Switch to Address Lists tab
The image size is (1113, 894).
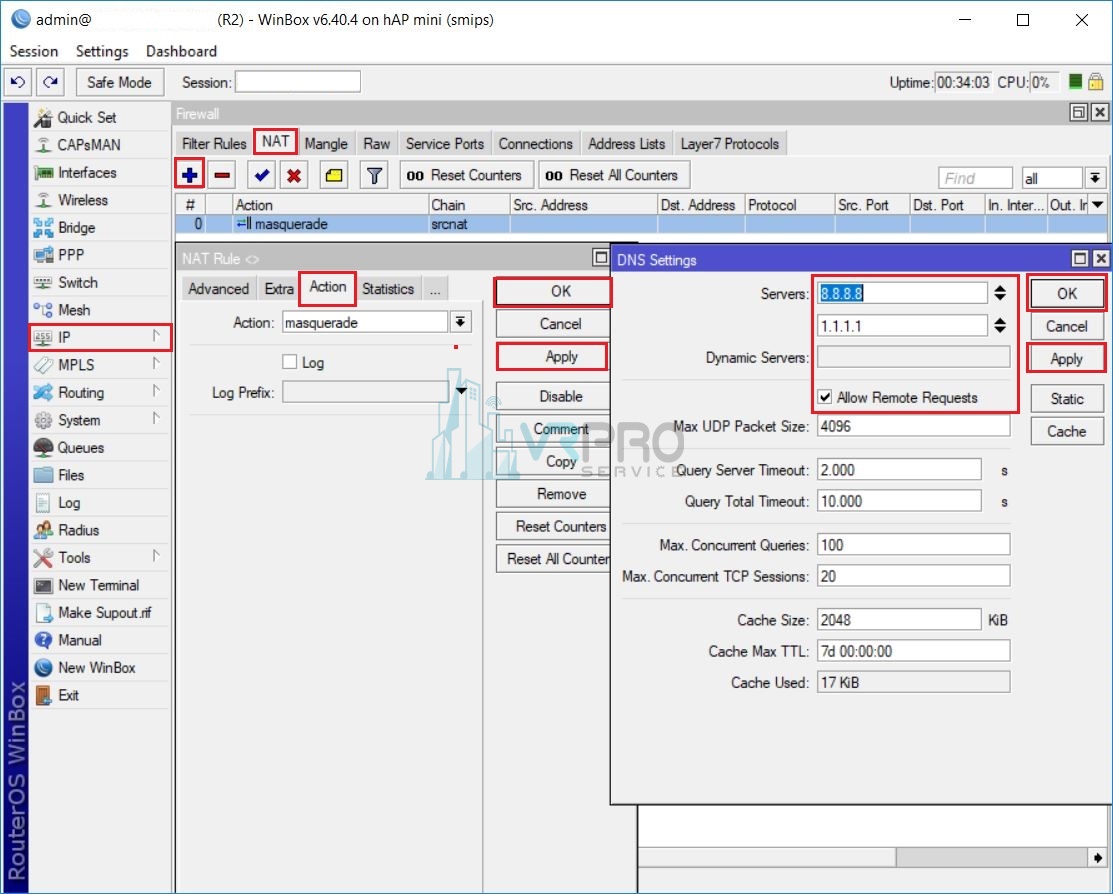[x=627, y=143]
